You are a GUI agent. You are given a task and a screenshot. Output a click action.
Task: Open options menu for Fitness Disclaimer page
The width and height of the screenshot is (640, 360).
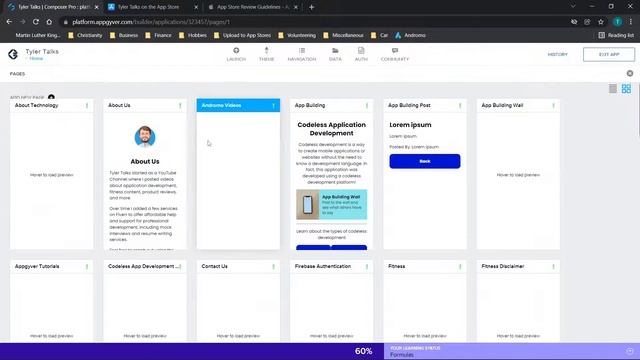tap(553, 267)
